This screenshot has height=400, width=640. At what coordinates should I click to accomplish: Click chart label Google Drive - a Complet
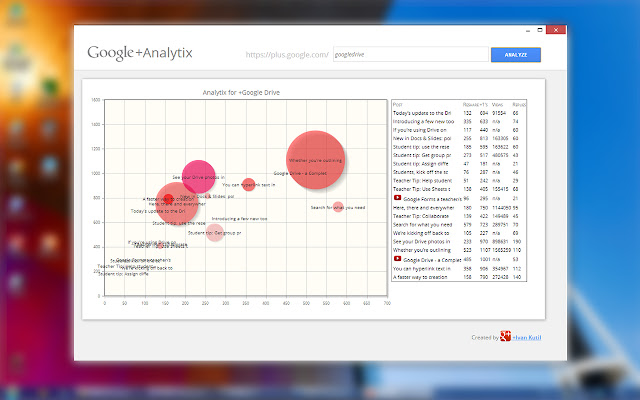300,173
